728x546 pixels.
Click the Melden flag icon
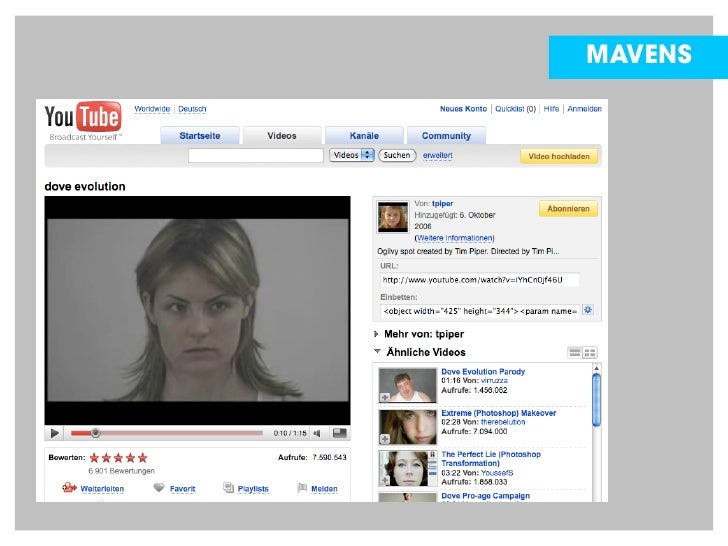tap(302, 488)
